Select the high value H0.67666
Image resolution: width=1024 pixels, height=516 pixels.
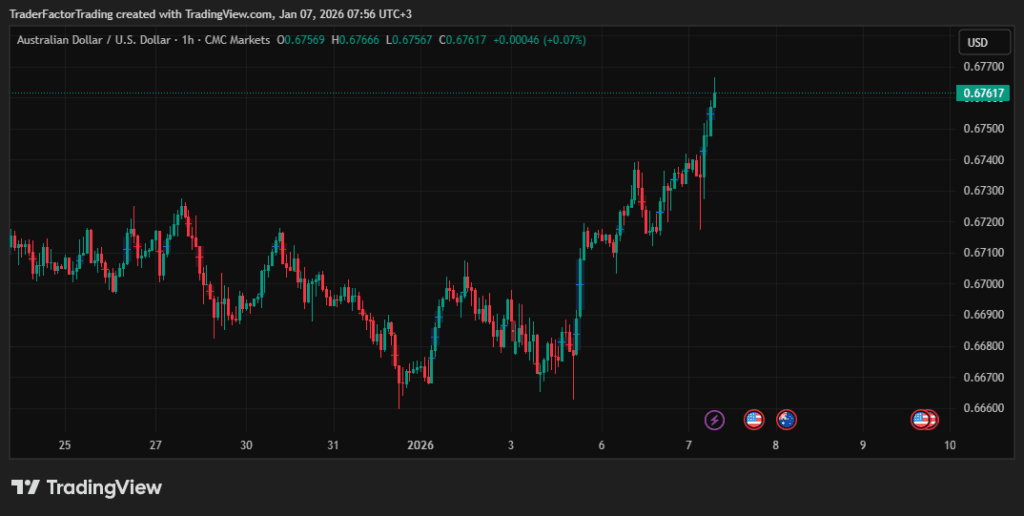[x=355, y=40]
